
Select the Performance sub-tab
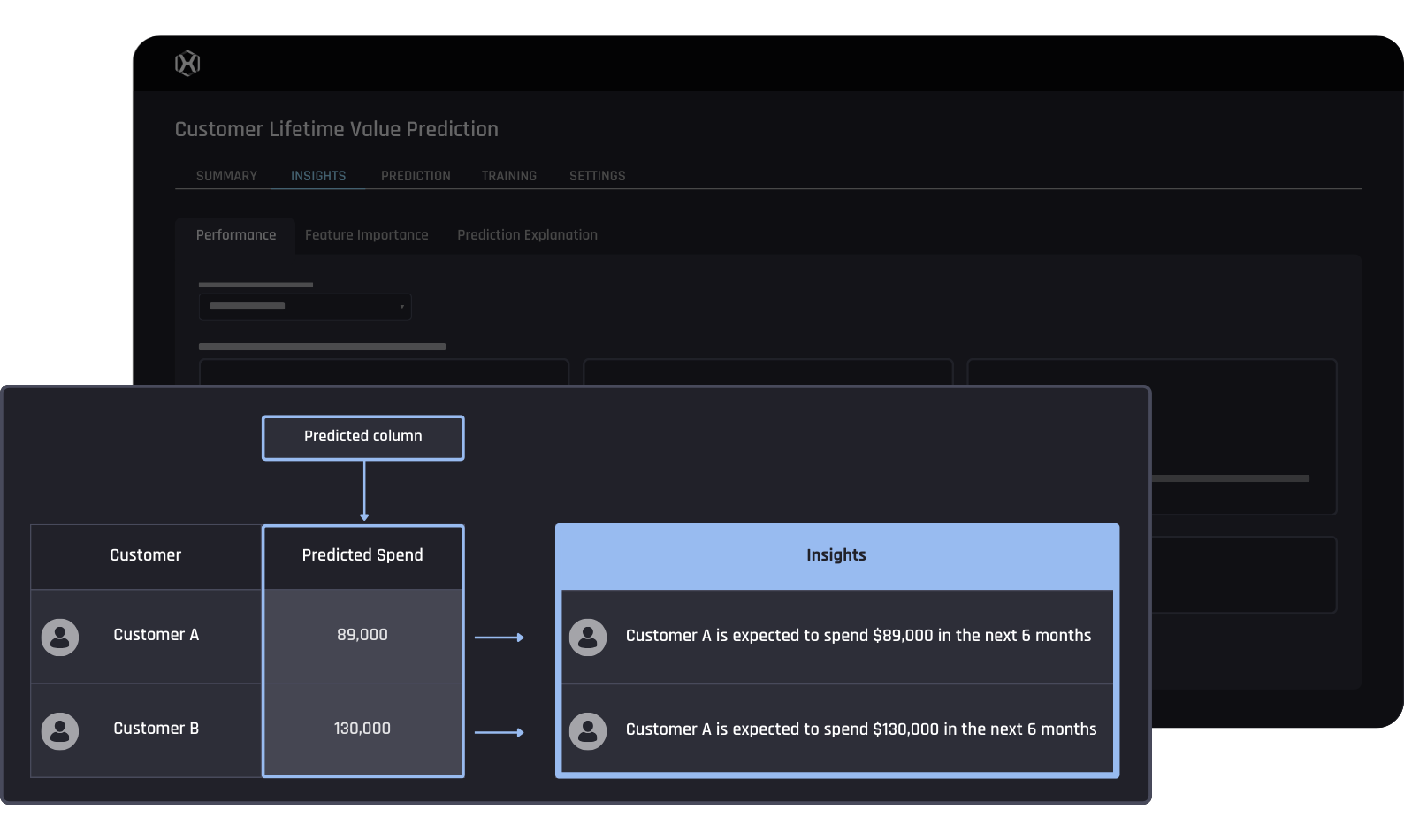coord(236,235)
